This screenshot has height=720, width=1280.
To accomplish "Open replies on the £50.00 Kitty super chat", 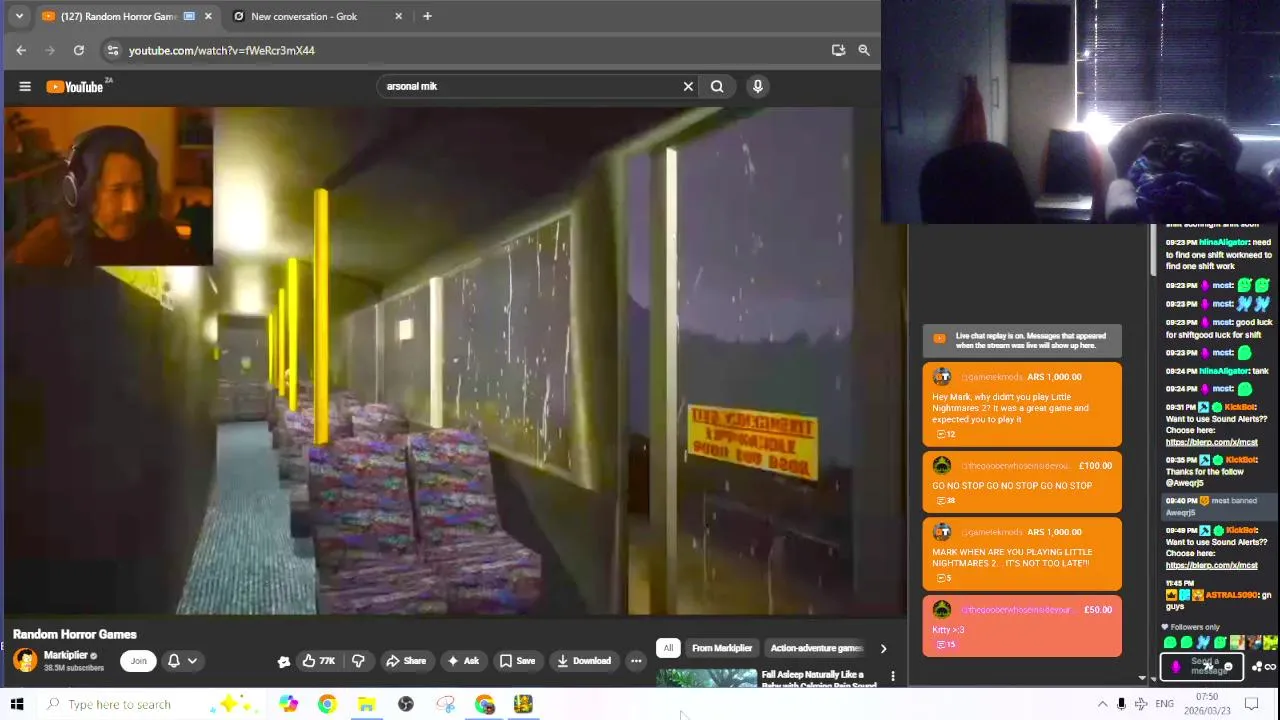I will tap(945, 645).
